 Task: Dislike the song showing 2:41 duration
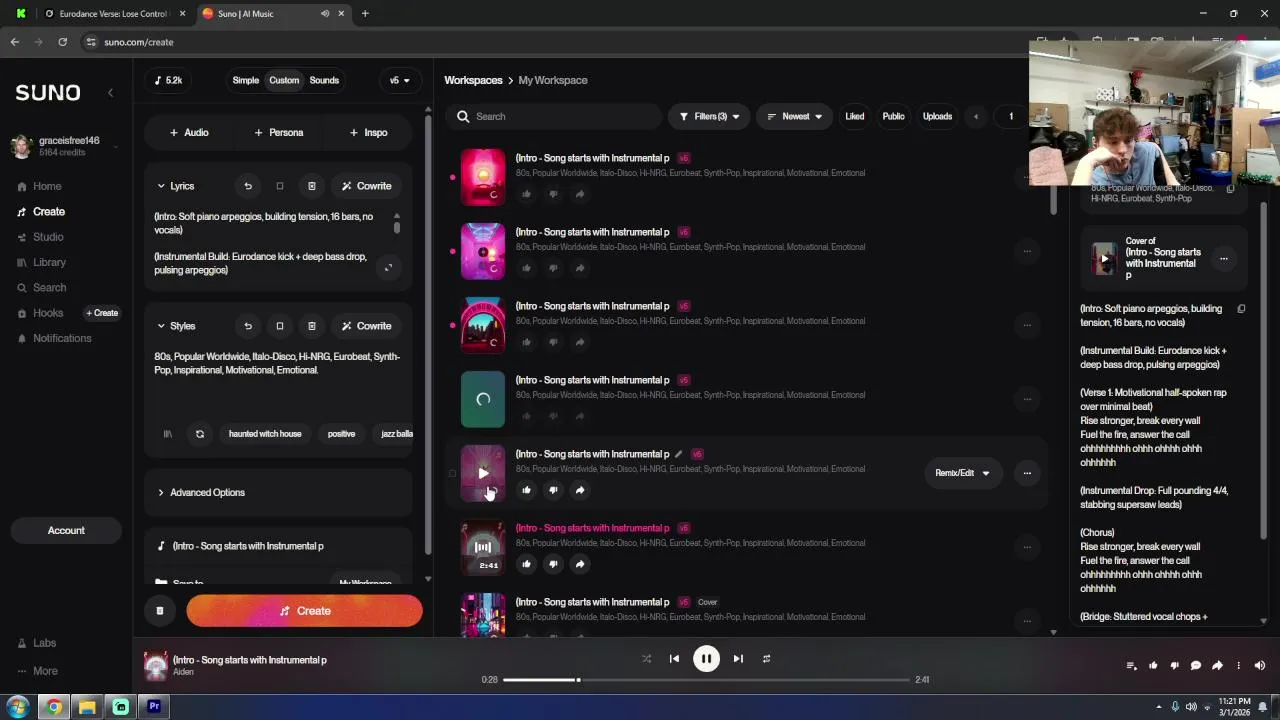click(x=553, y=564)
